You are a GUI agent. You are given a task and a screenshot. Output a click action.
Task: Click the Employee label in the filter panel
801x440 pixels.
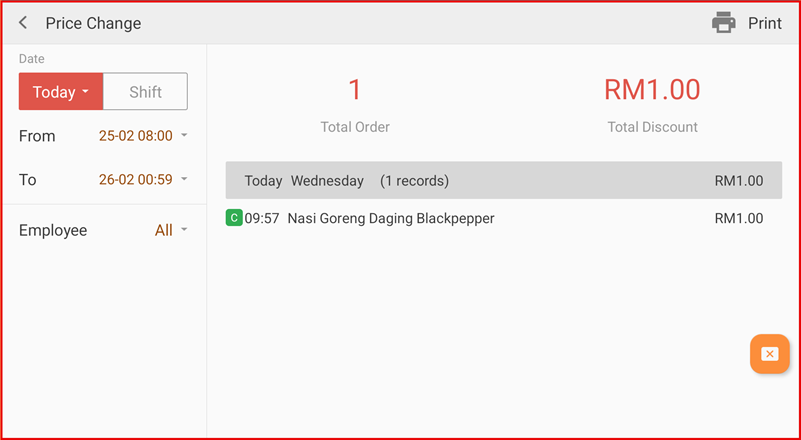point(53,230)
